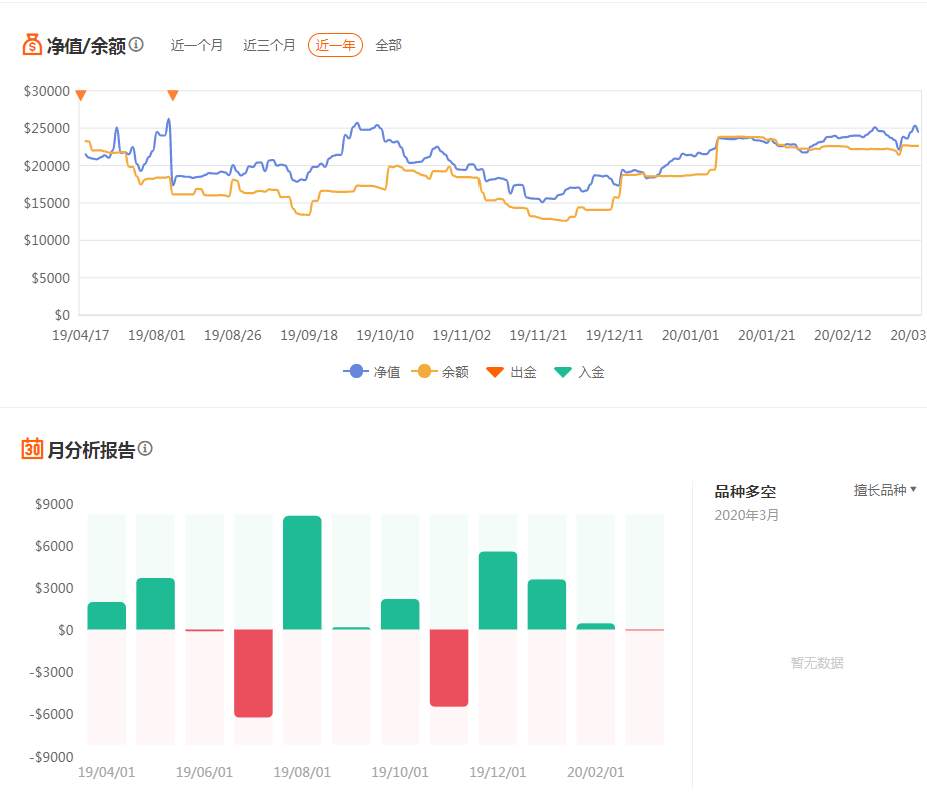
Task: Click the 19/06/01 label on monthly chart
Action: click(204, 772)
